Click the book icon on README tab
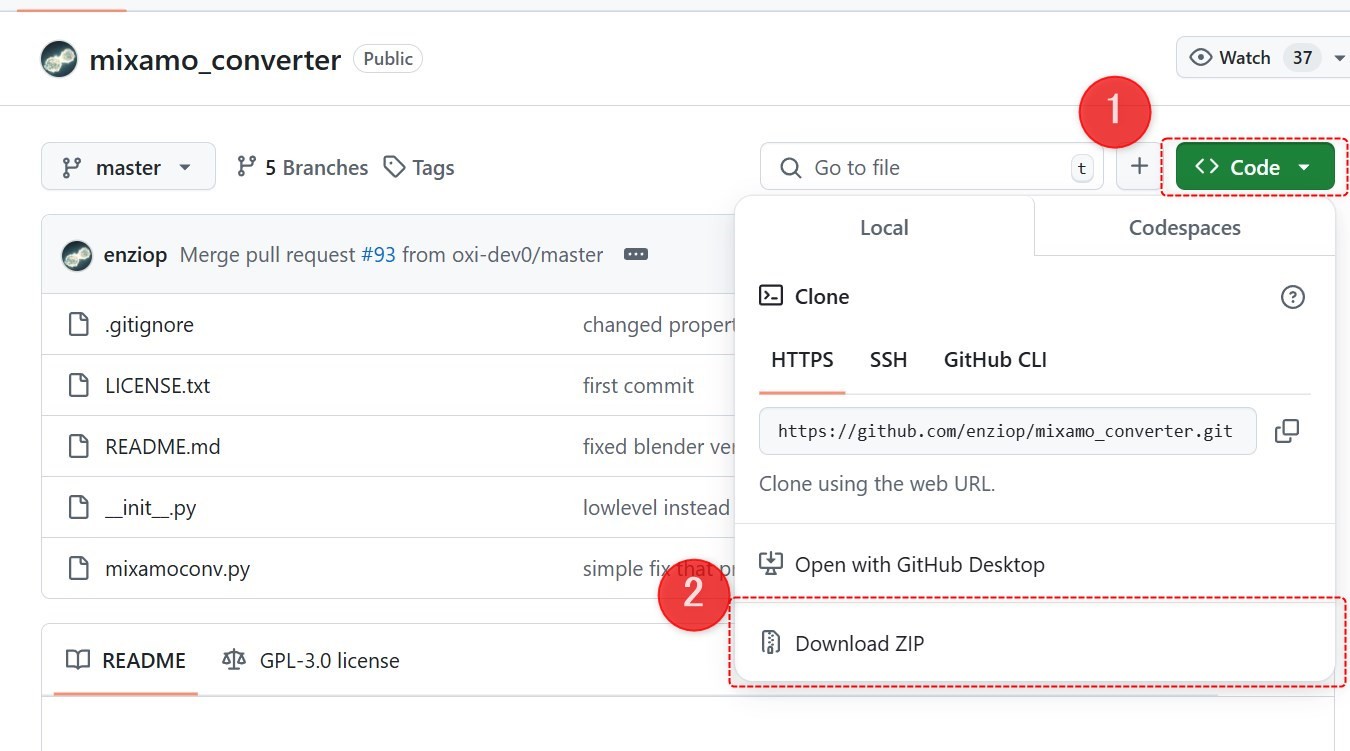Image resolution: width=1350 pixels, height=751 pixels. (77, 660)
